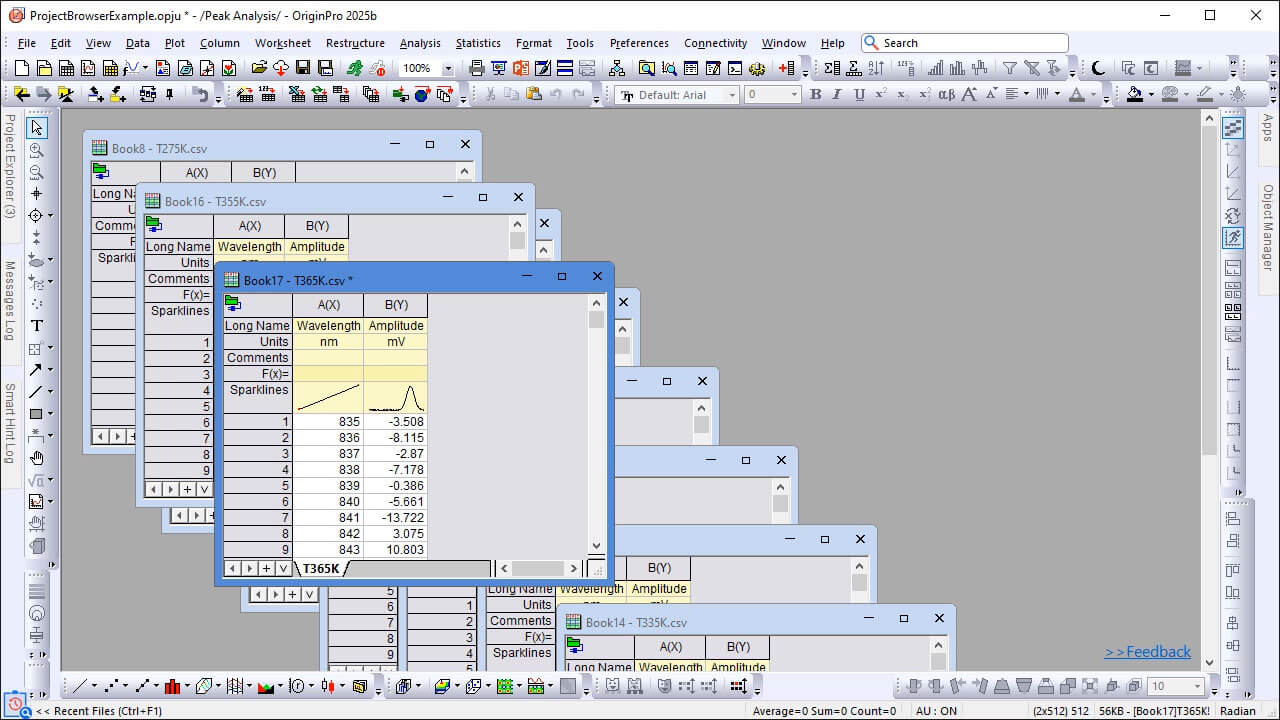This screenshot has height=720, width=1280.
Task: Open the Analysis menu
Action: (x=419, y=43)
